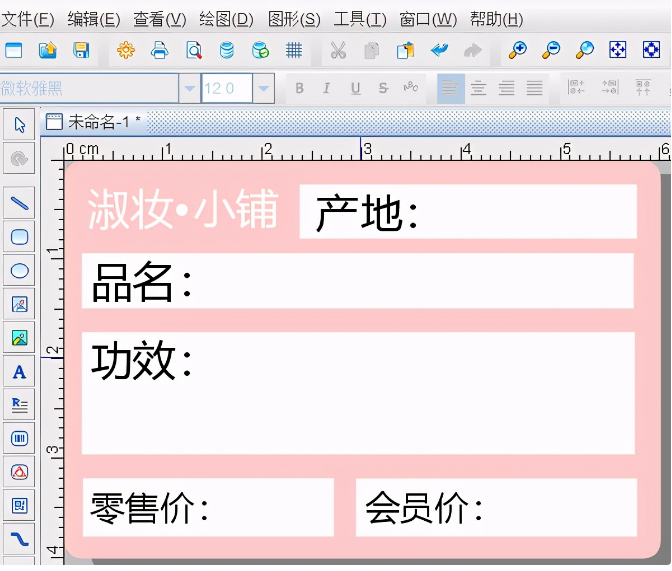Select the vector image insert tool
The image size is (672, 571).
[19, 304]
